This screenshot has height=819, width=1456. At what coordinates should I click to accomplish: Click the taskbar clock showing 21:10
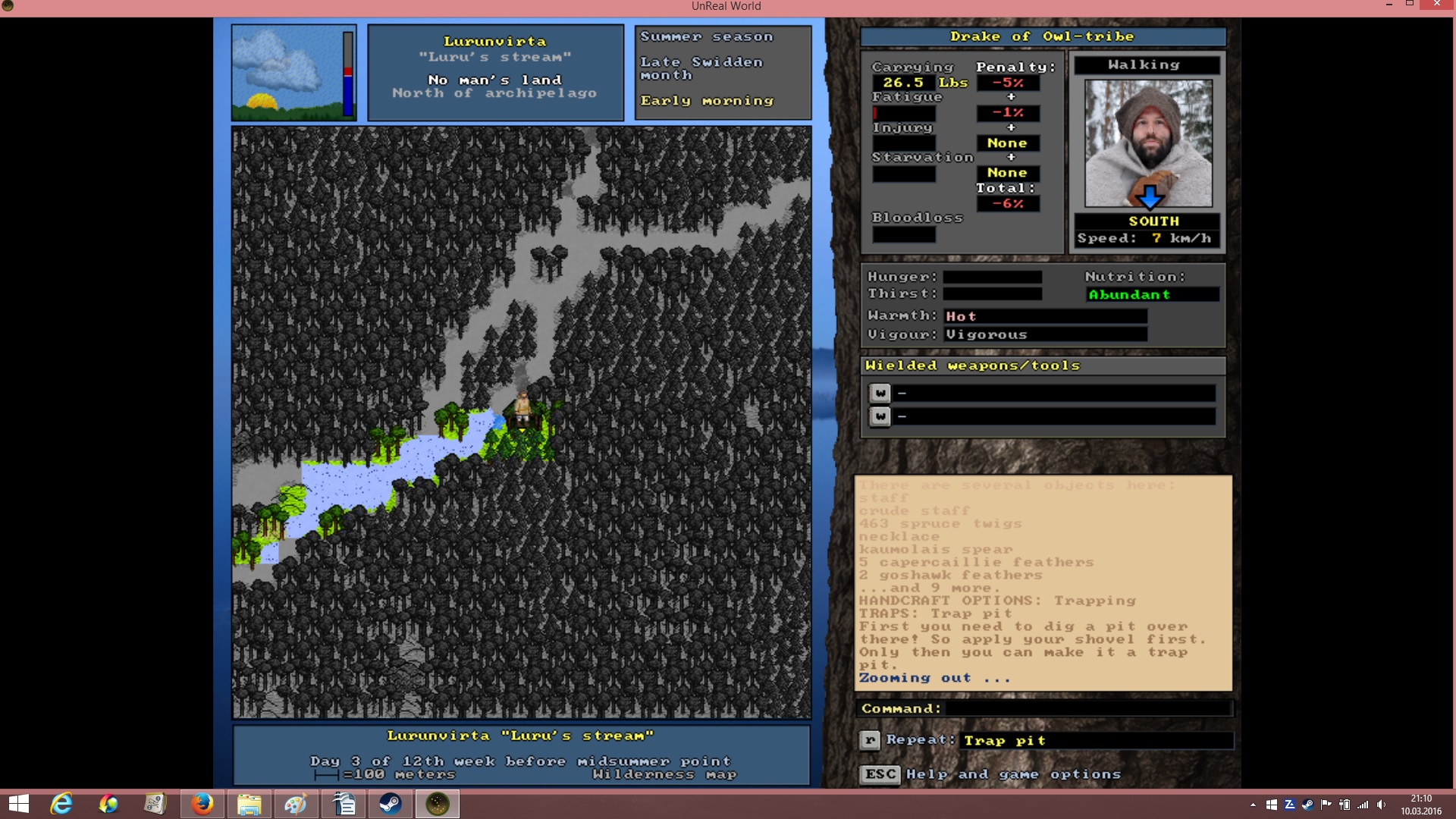[1421, 804]
